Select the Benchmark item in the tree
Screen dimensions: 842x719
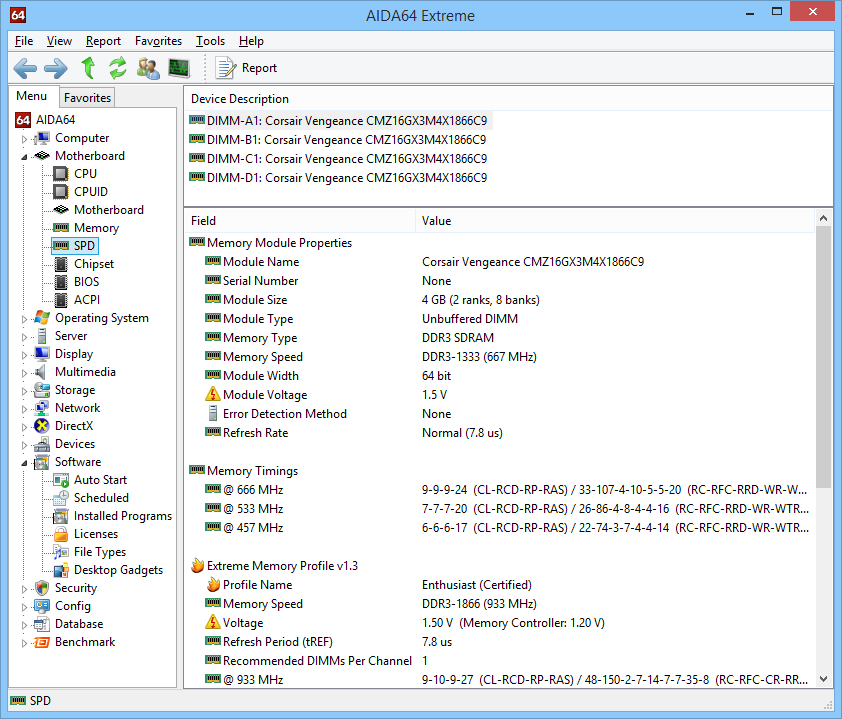point(84,642)
